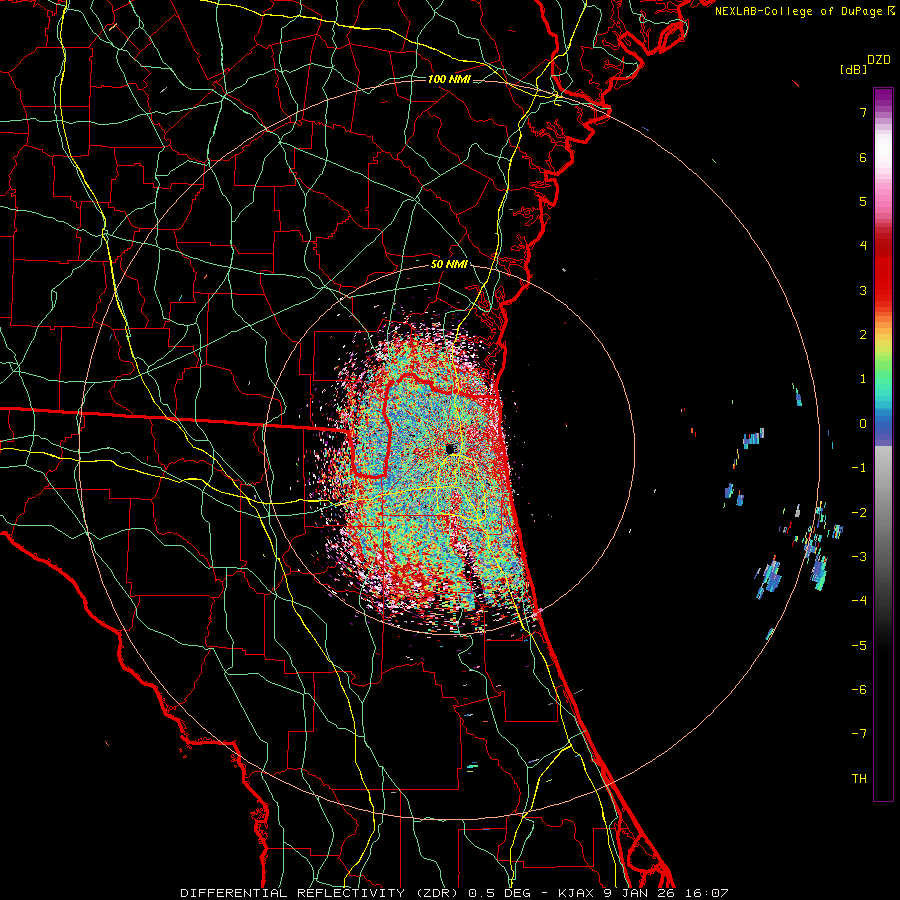Click the color scale value -5
The width and height of the screenshot is (900, 900).
[x=859, y=645]
